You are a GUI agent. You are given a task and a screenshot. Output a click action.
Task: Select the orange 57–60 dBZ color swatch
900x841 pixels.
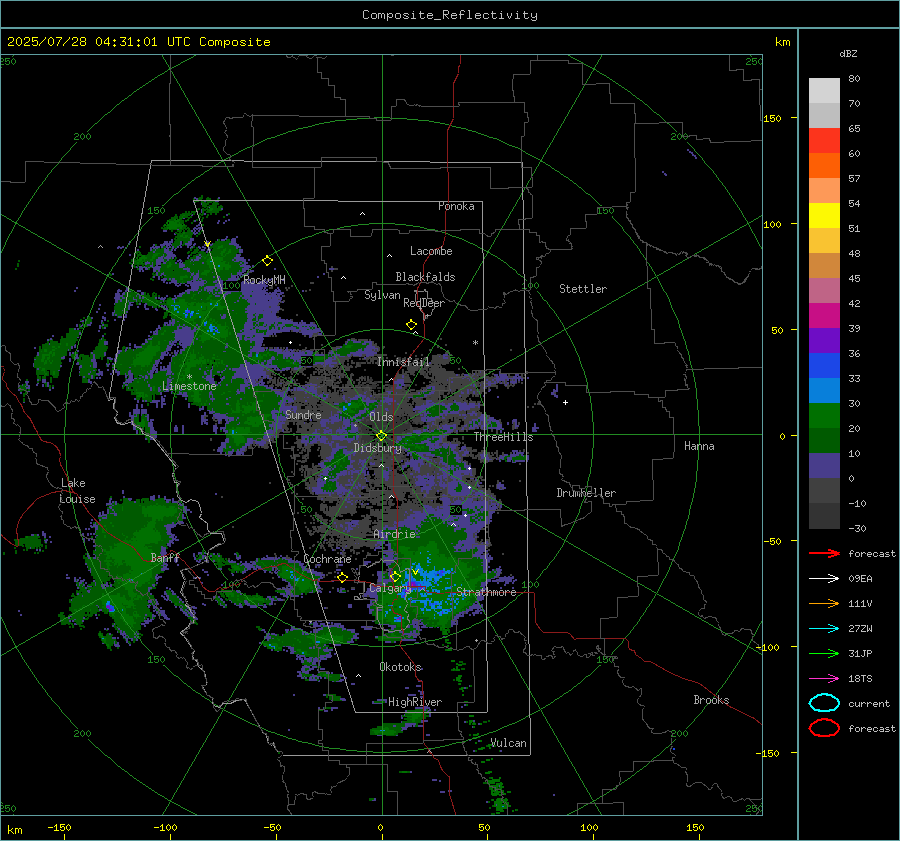824,166
